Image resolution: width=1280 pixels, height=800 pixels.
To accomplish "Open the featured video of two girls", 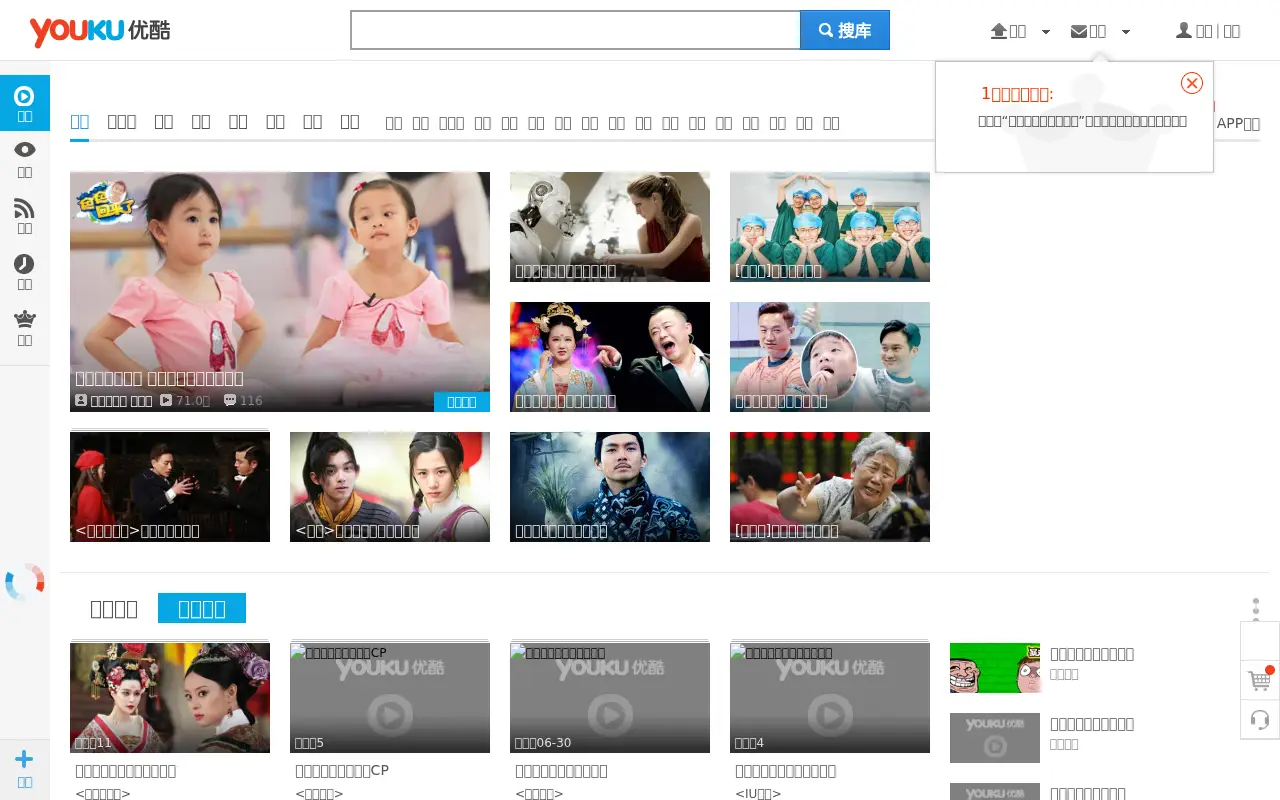I will click(x=280, y=292).
